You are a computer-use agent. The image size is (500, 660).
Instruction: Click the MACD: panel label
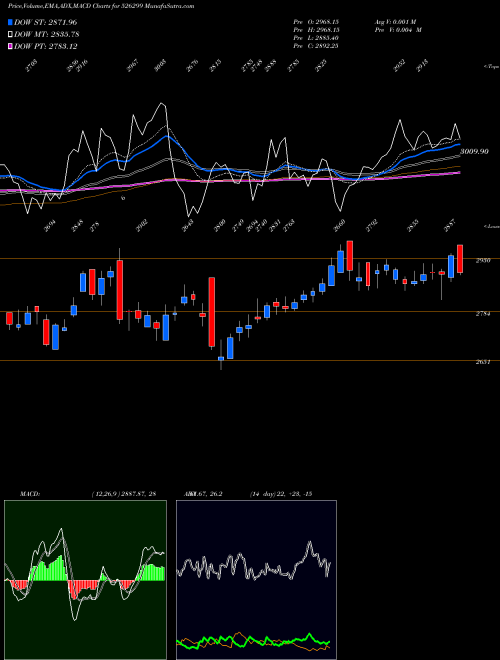point(29,494)
